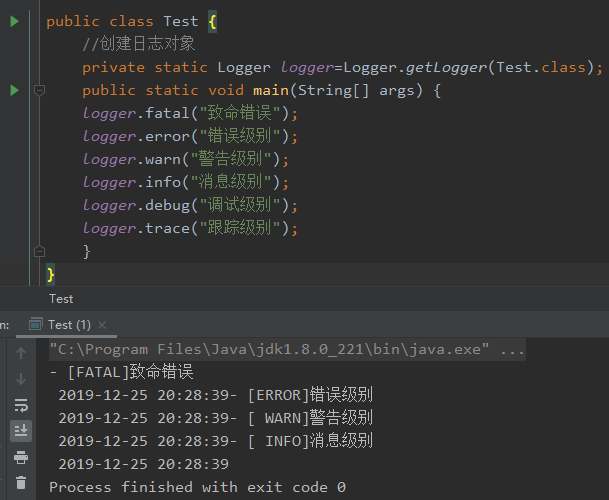Select the Test breadcrumb below the editor
Screen dimensions: 609x500
point(61,299)
